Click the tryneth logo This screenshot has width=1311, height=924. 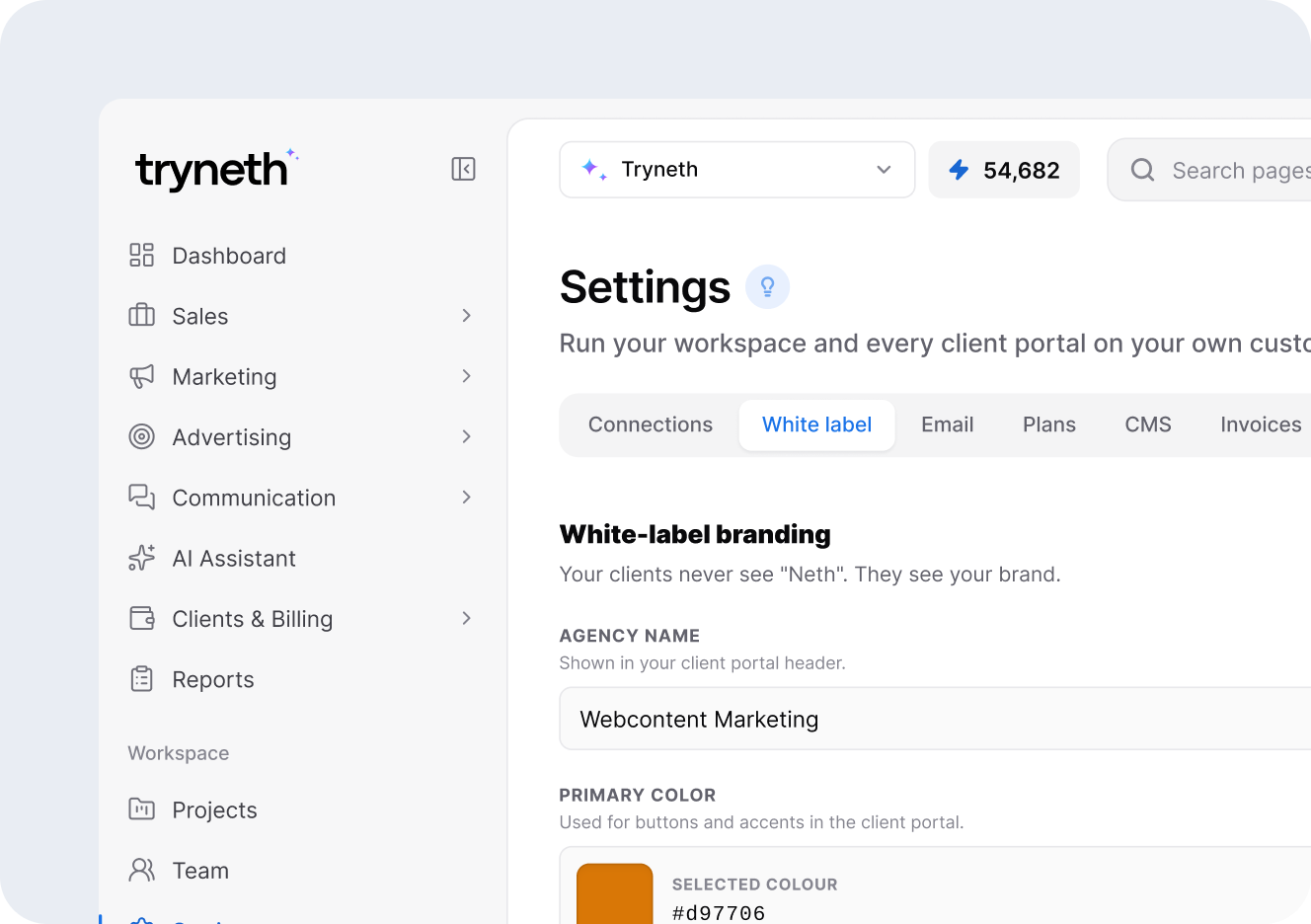pyautogui.click(x=217, y=169)
